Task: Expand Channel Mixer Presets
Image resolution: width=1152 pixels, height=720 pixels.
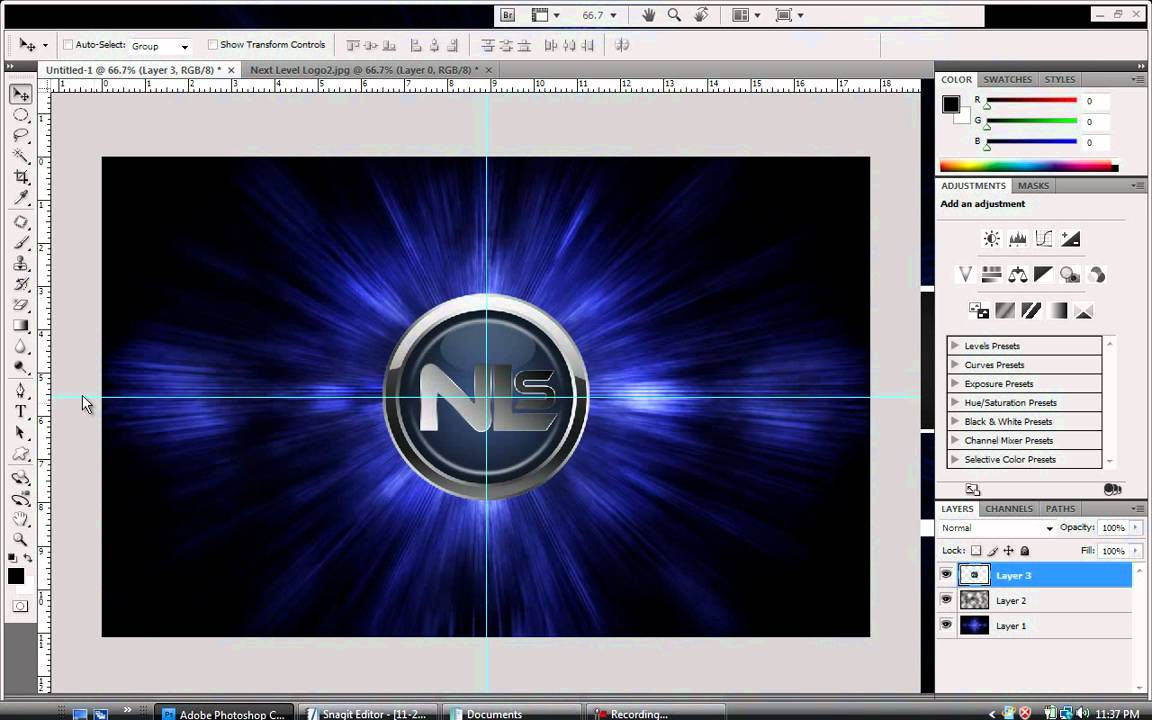Action: 954,440
